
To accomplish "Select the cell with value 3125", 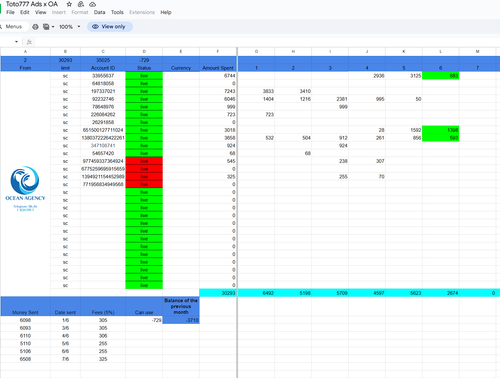I will [404, 76].
